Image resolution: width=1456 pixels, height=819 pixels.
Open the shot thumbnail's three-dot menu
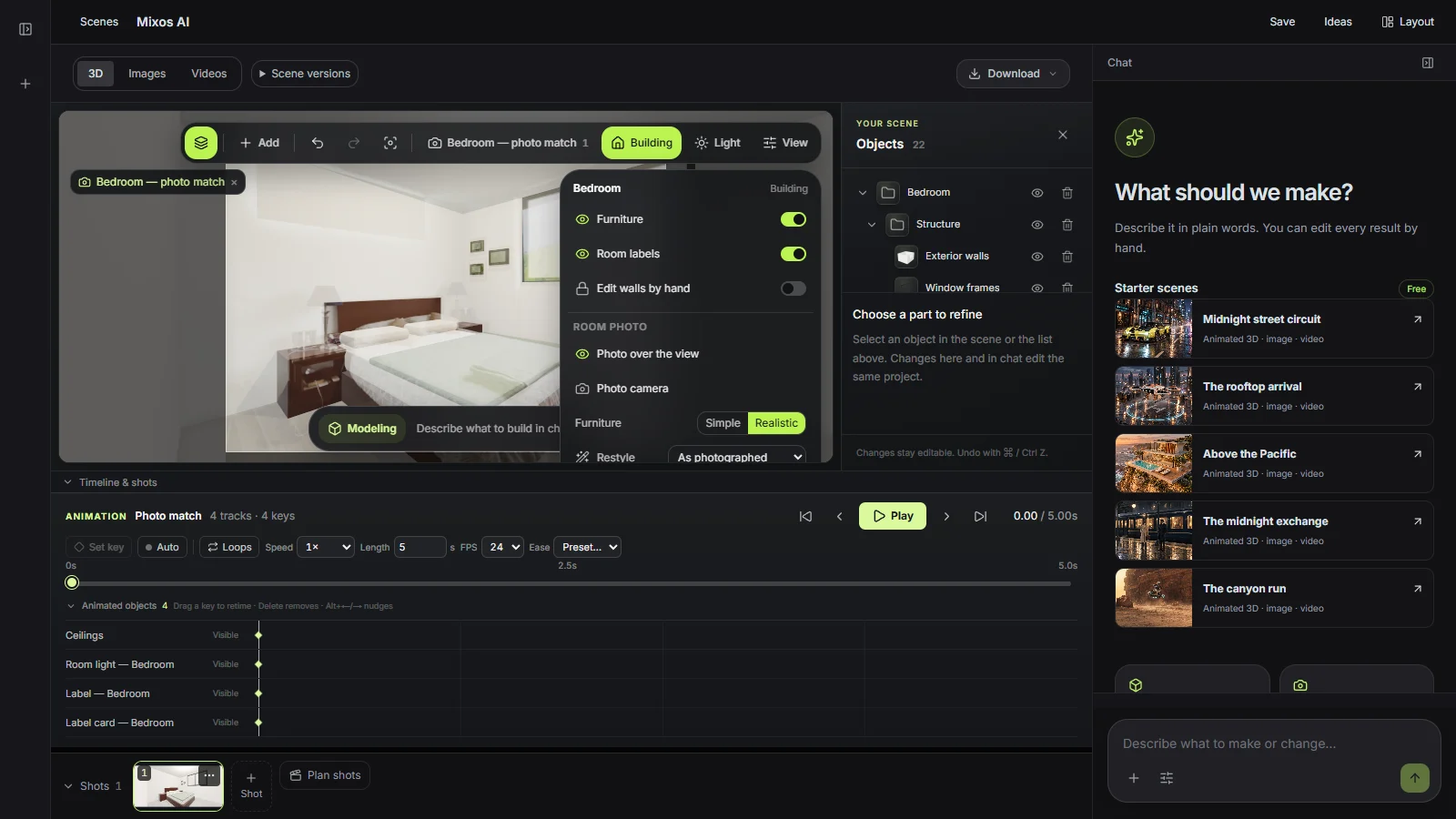209,774
